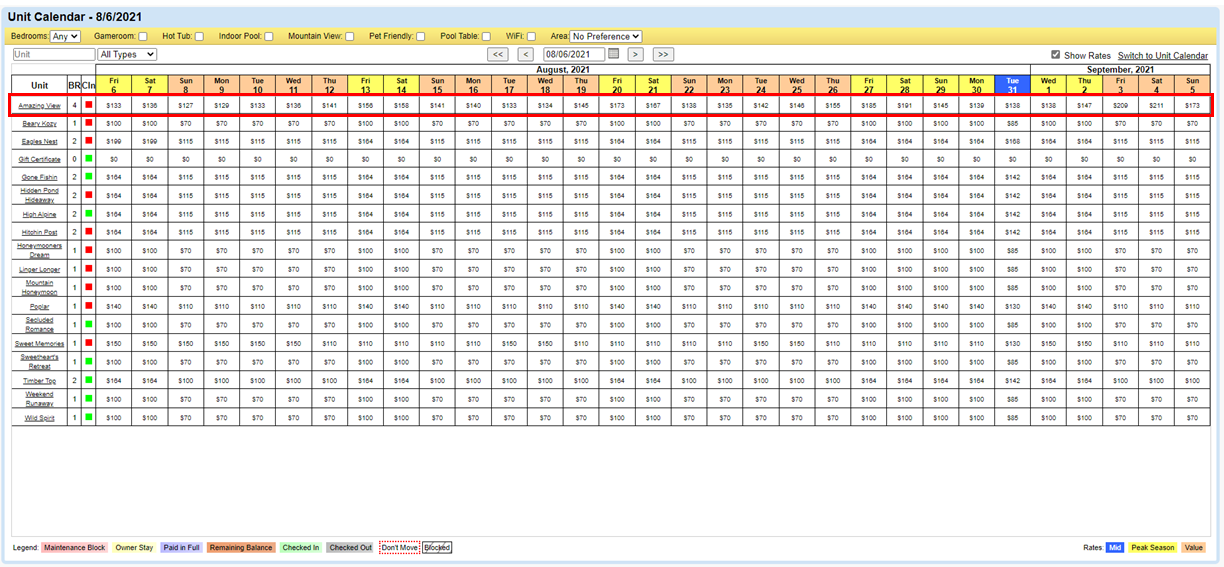This screenshot has height=567, width=1224.
Task: Click the Beary Kozy clean status square
Action: pos(89,123)
